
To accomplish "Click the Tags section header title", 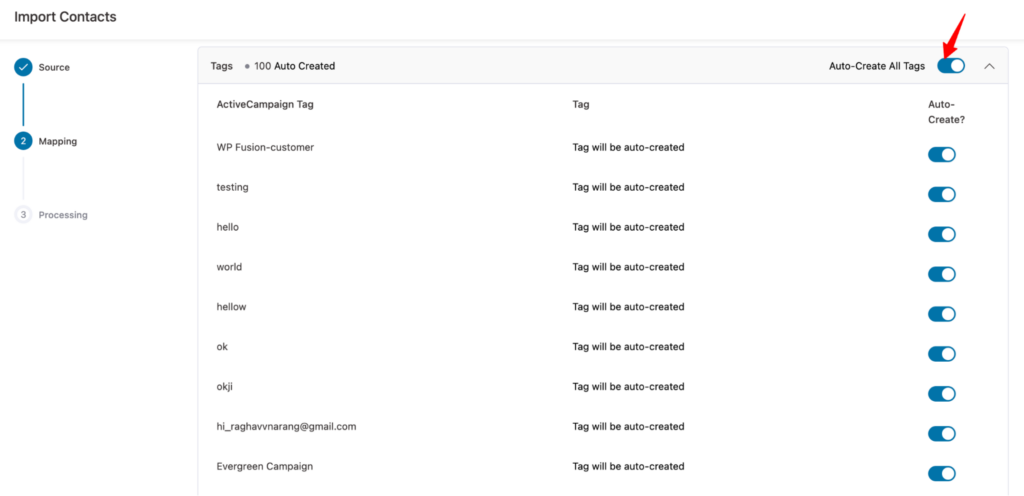I will tap(221, 66).
